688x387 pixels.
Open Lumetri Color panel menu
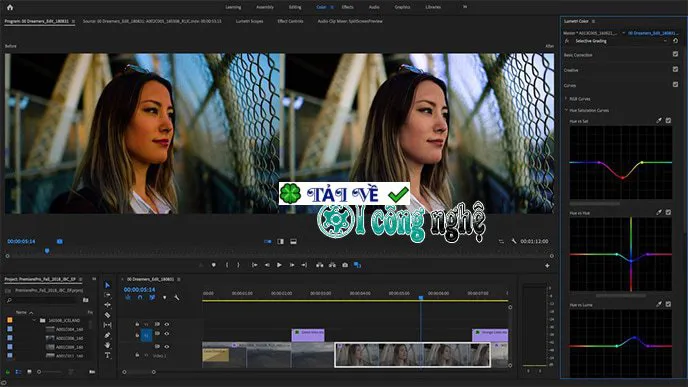[594, 21]
